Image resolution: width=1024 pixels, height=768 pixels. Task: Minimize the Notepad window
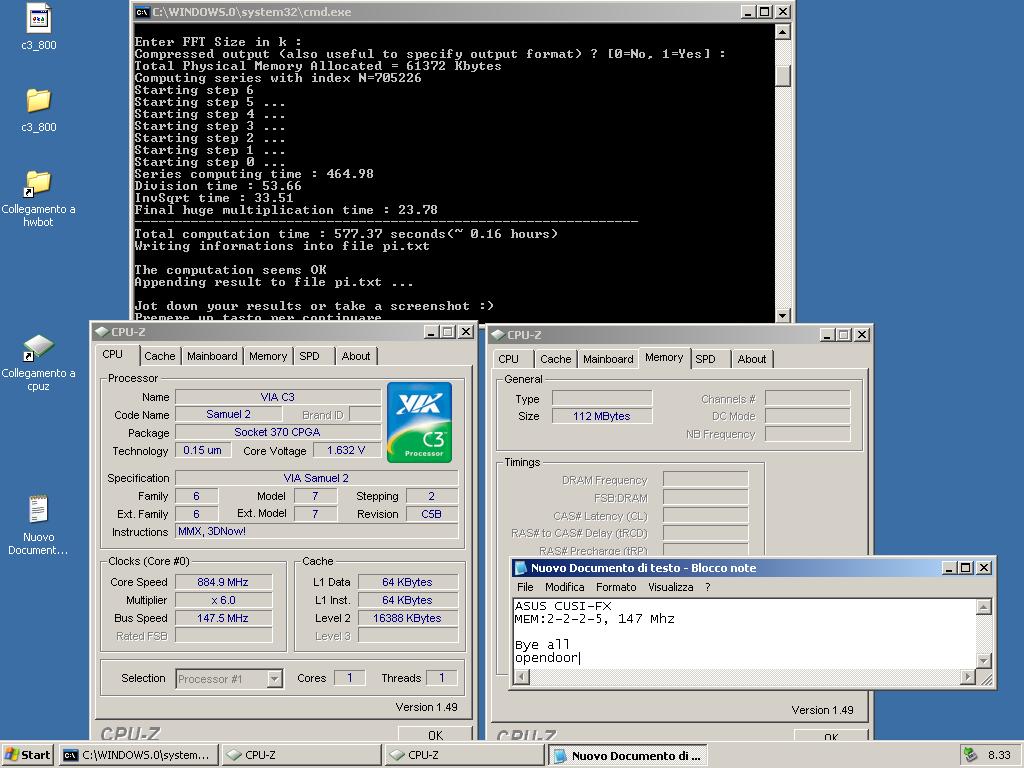(x=949, y=568)
